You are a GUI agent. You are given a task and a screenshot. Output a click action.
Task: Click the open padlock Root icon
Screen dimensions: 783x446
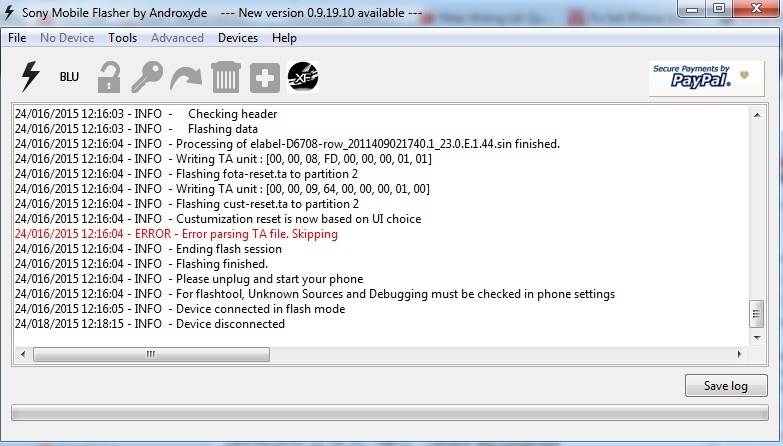pyautogui.click(x=108, y=77)
